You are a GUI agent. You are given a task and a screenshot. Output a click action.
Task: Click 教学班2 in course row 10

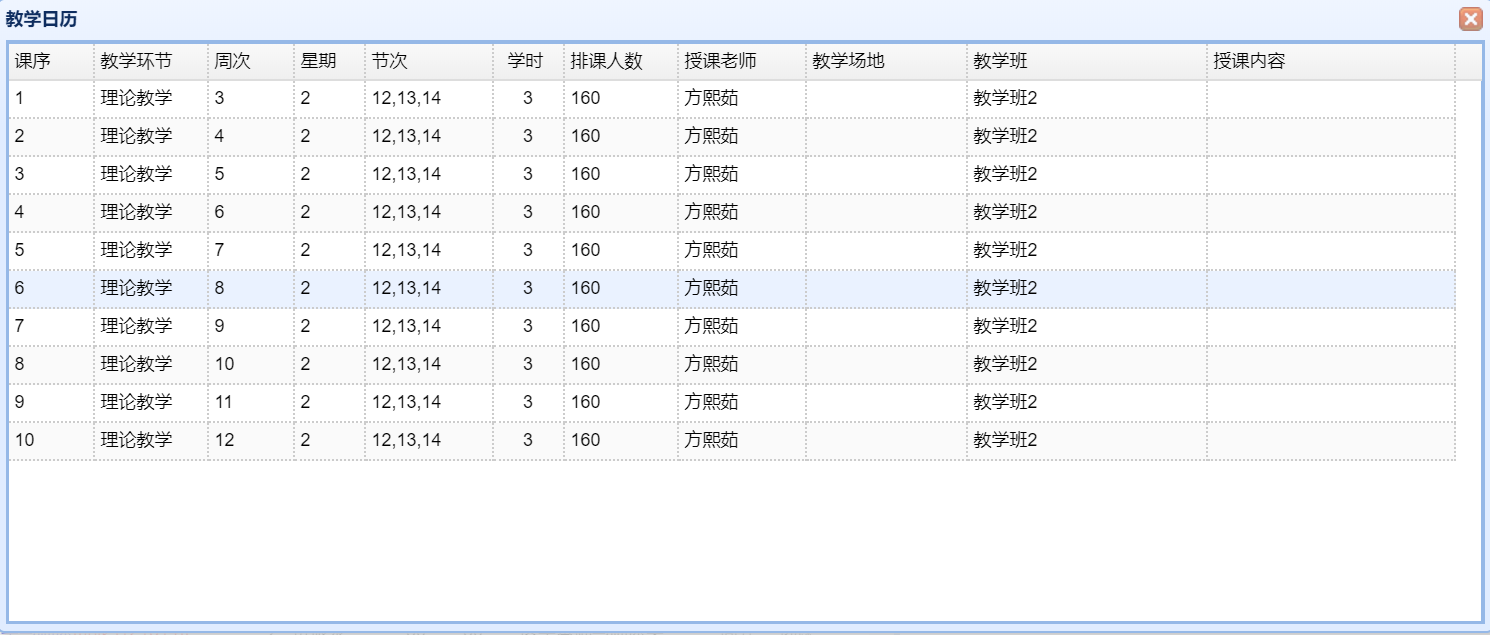pos(1006,440)
